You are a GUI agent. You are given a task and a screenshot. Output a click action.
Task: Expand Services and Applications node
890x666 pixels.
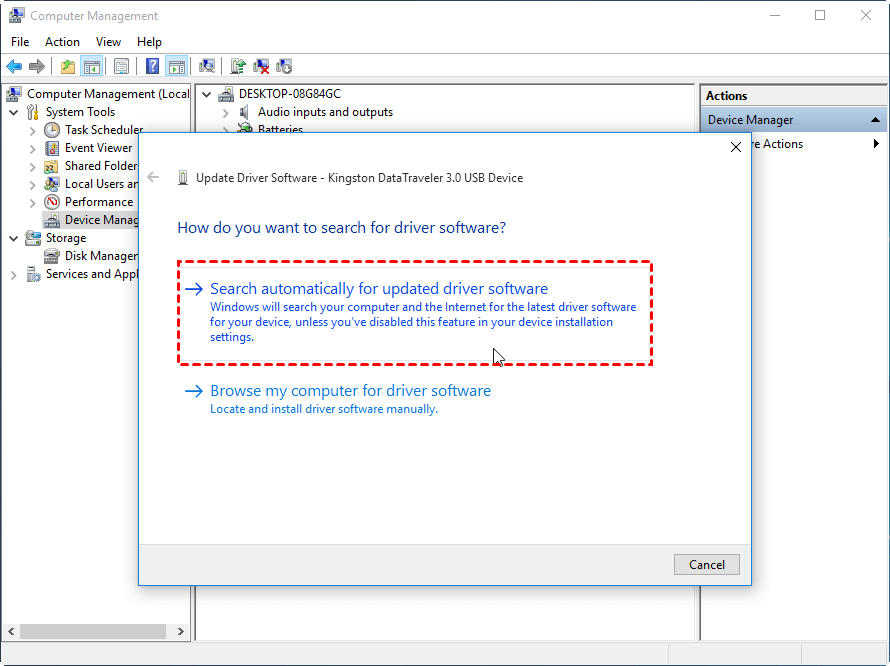click(14, 275)
